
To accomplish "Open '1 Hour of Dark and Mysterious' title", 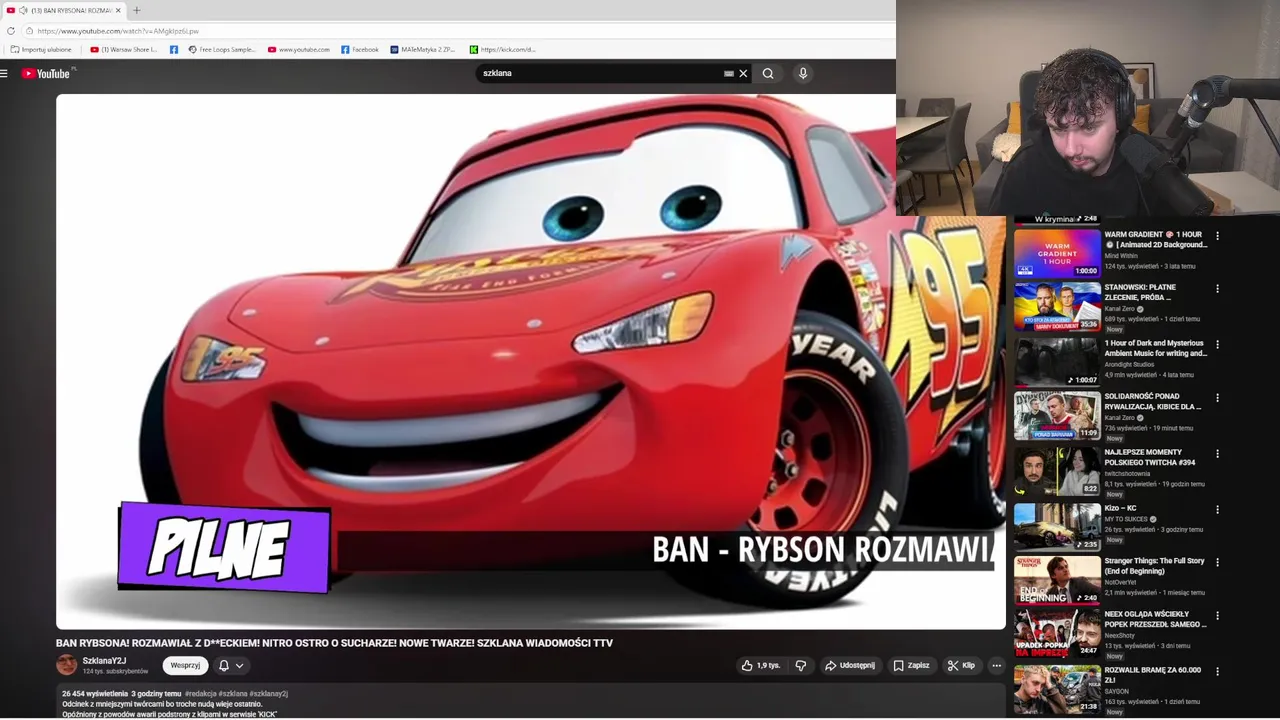I will (x=1156, y=348).
